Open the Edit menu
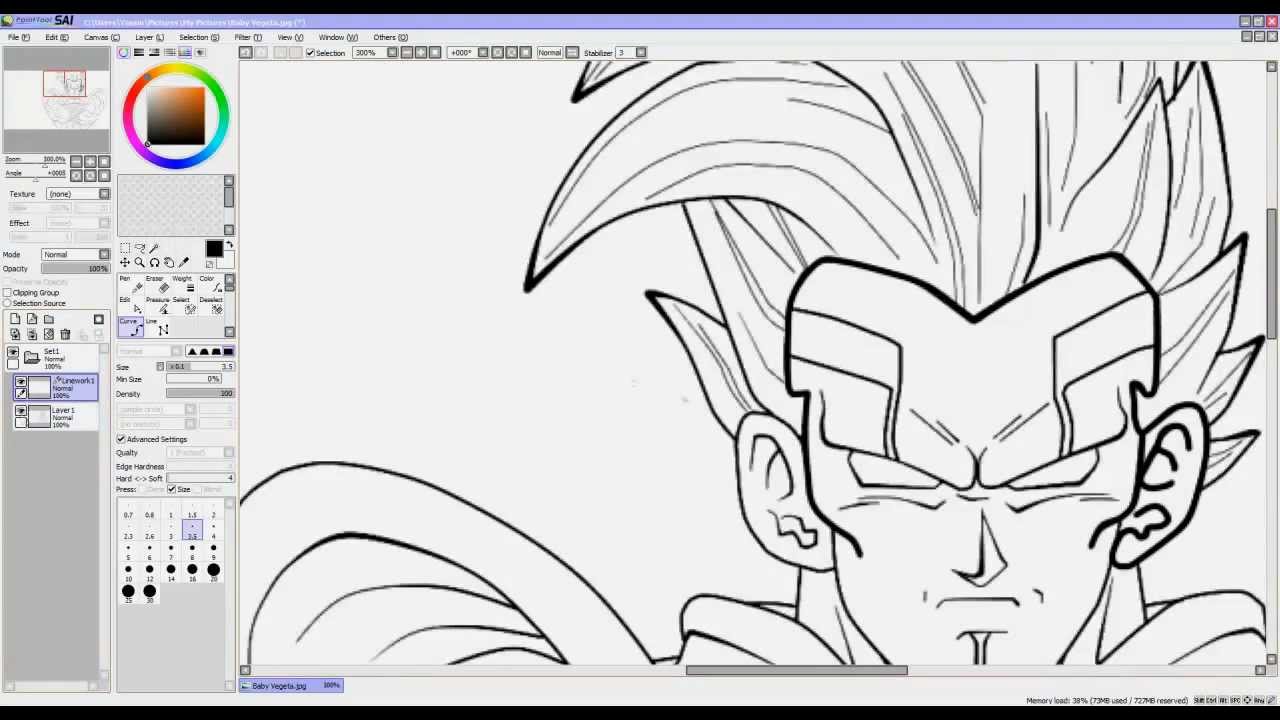Image resolution: width=1280 pixels, height=720 pixels. [56, 37]
